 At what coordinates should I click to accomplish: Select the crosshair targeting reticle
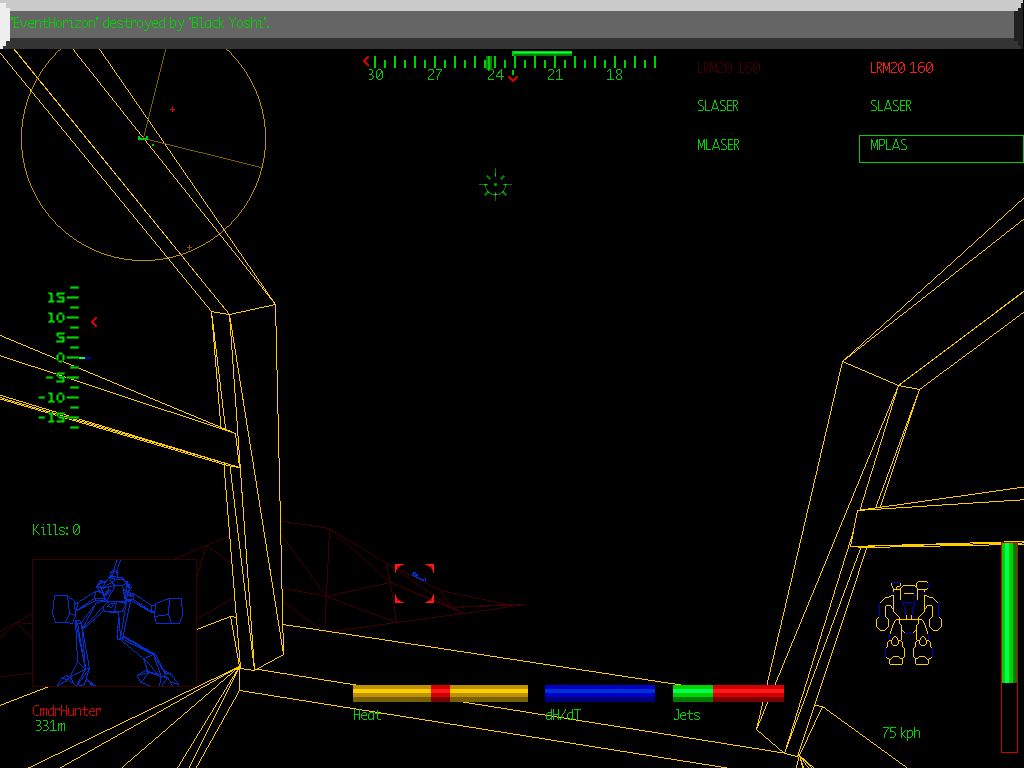pyautogui.click(x=496, y=185)
